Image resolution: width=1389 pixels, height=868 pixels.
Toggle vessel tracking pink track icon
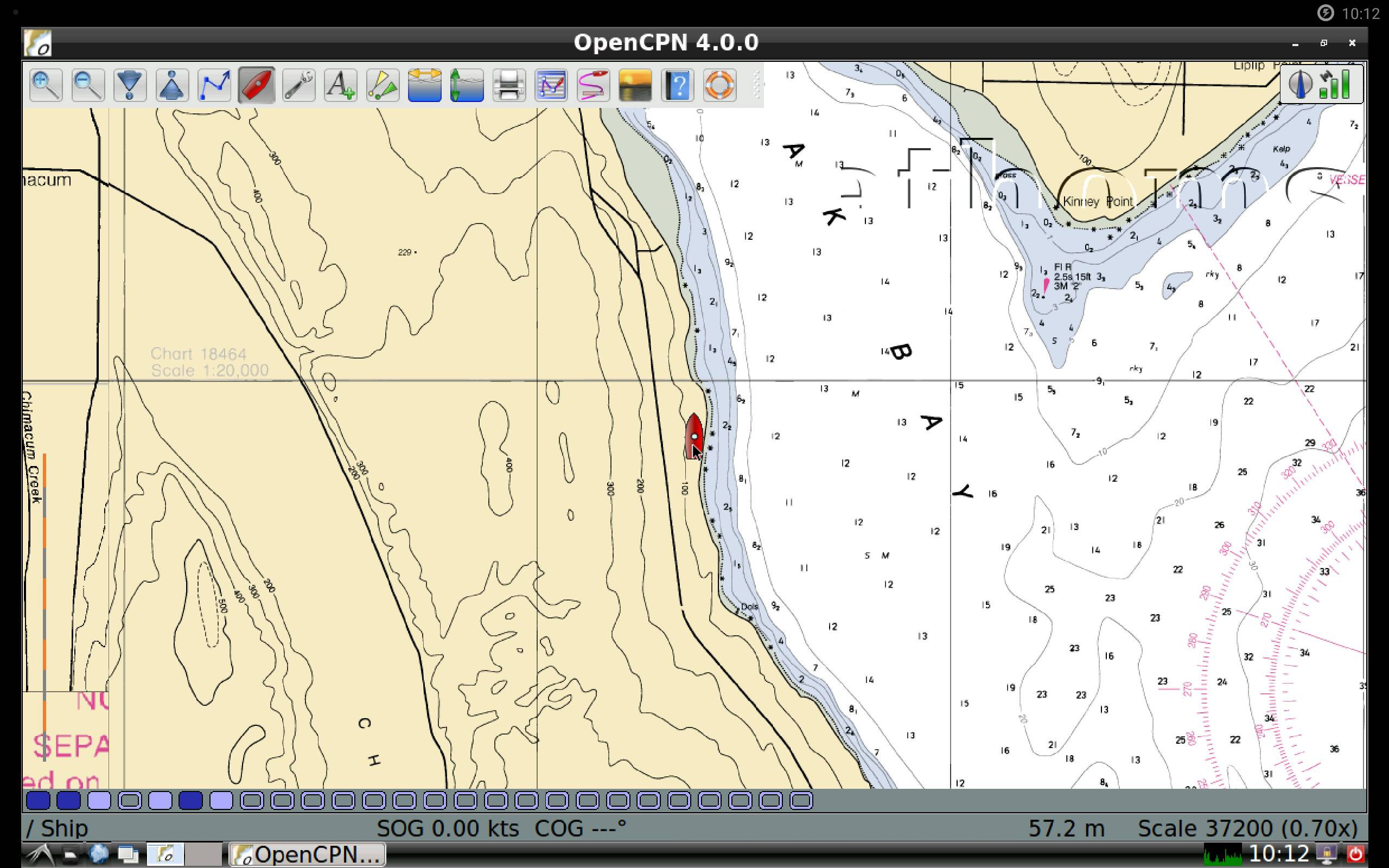pos(593,86)
